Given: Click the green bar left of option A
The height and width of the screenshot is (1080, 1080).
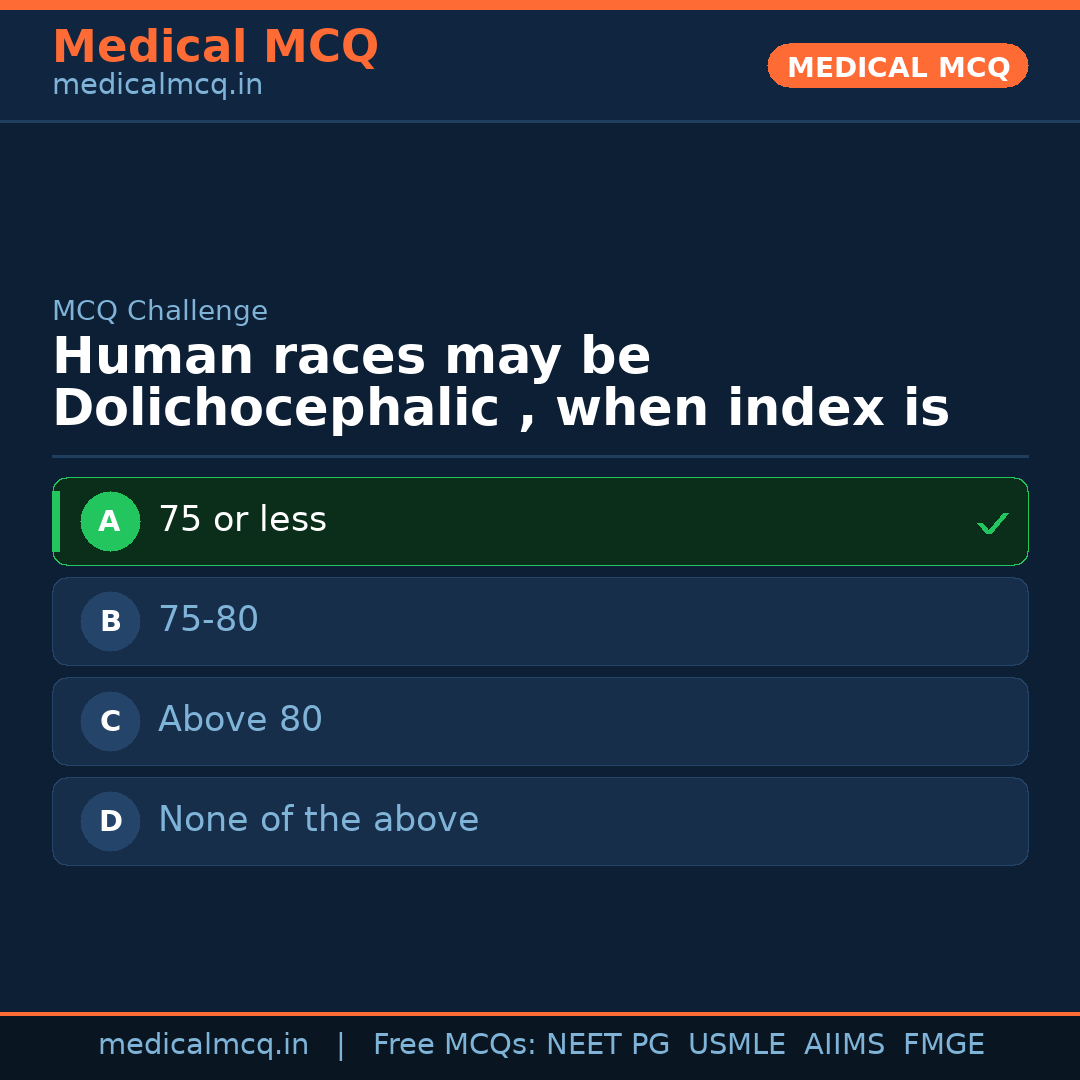Looking at the screenshot, I should [56, 521].
